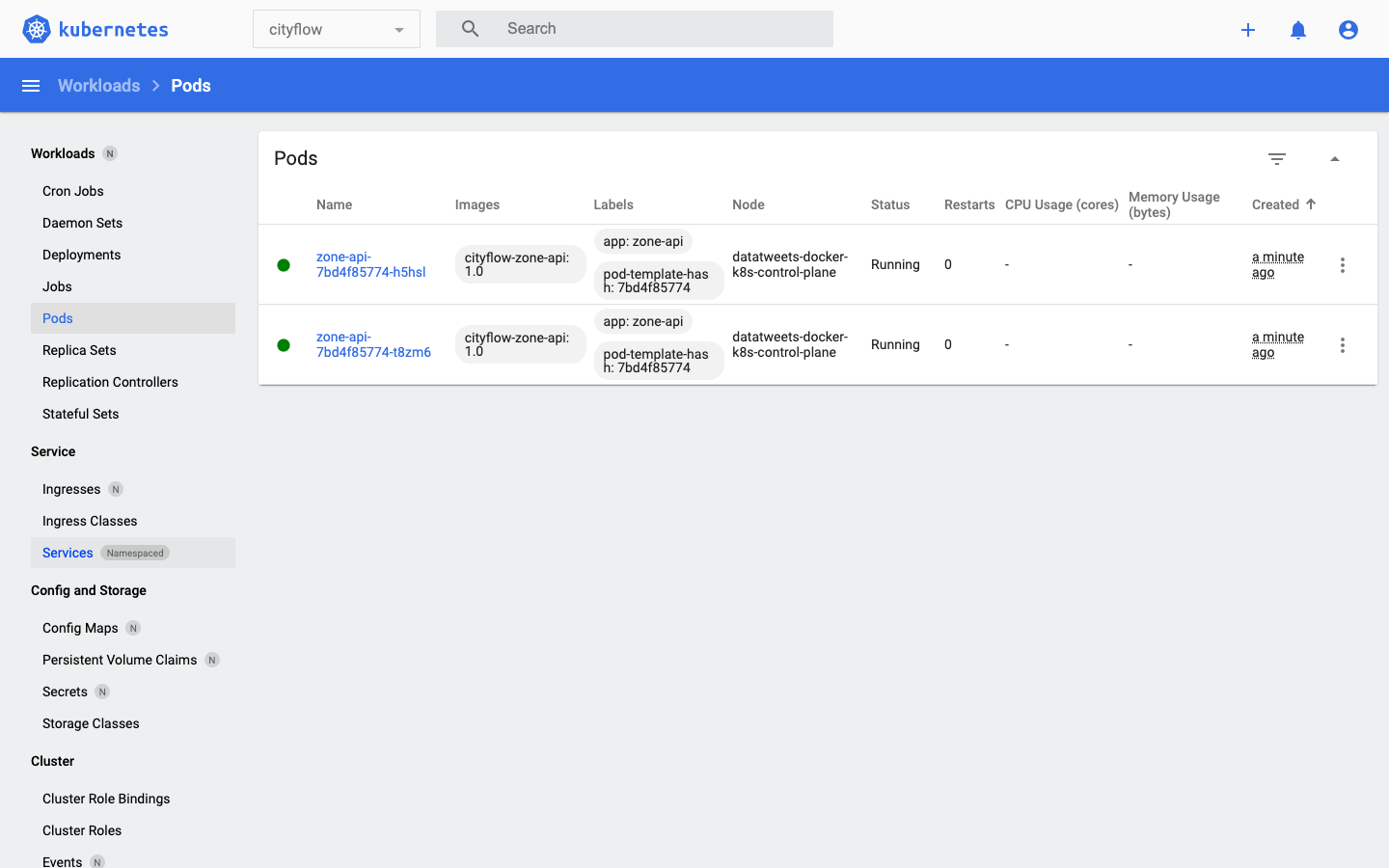Click the Images column header

[477, 204]
